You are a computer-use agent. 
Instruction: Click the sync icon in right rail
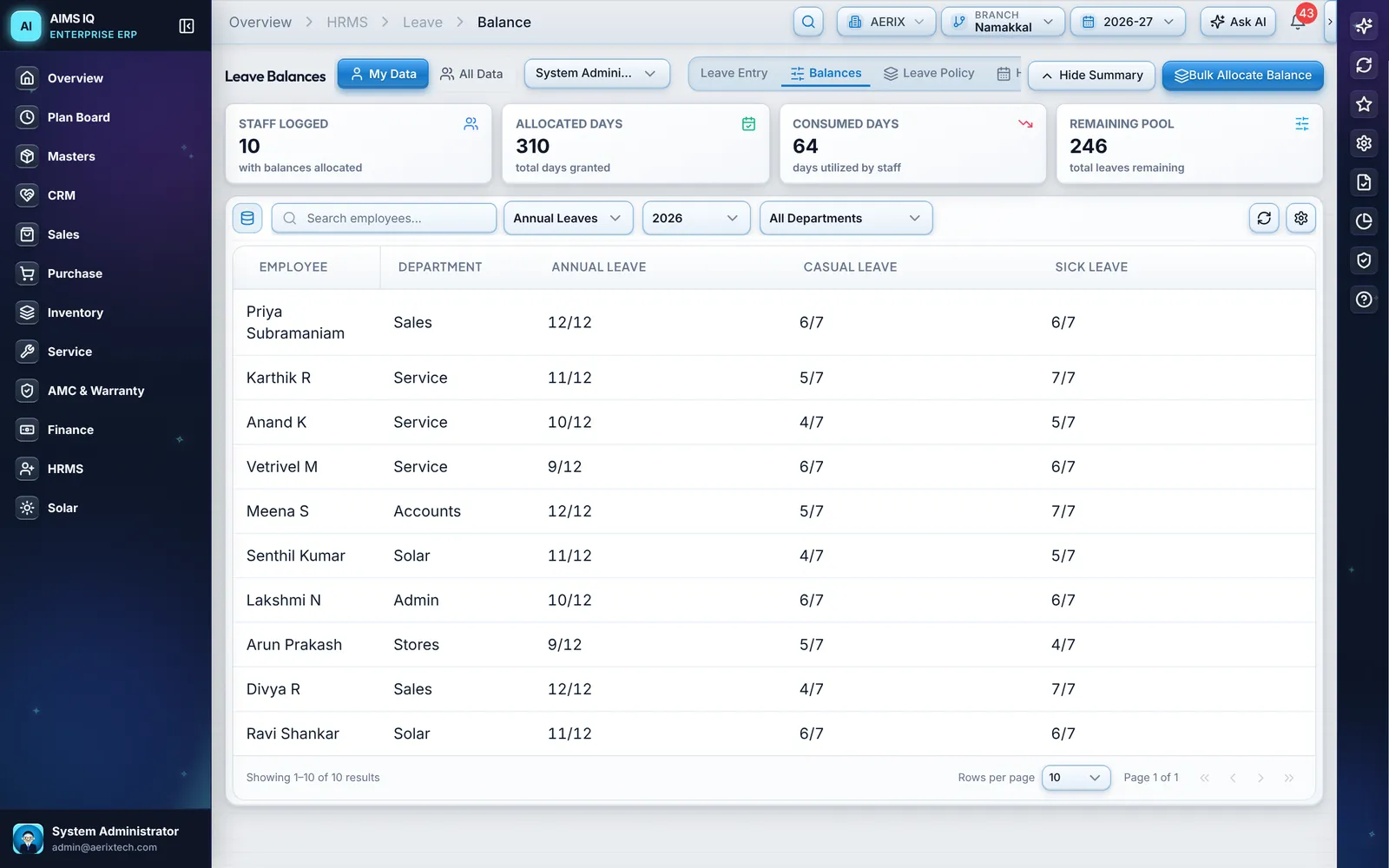pos(1364,65)
